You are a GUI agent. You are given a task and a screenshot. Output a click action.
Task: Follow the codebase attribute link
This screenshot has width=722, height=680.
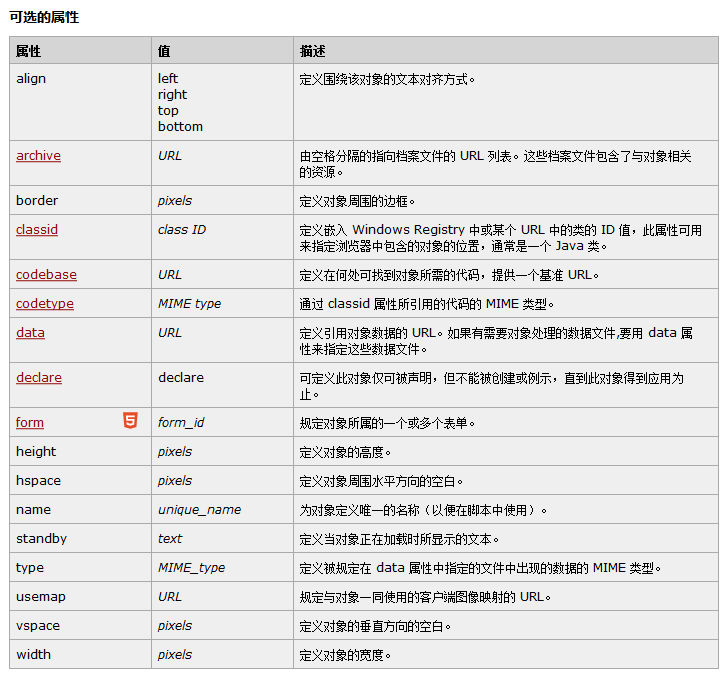[46, 274]
